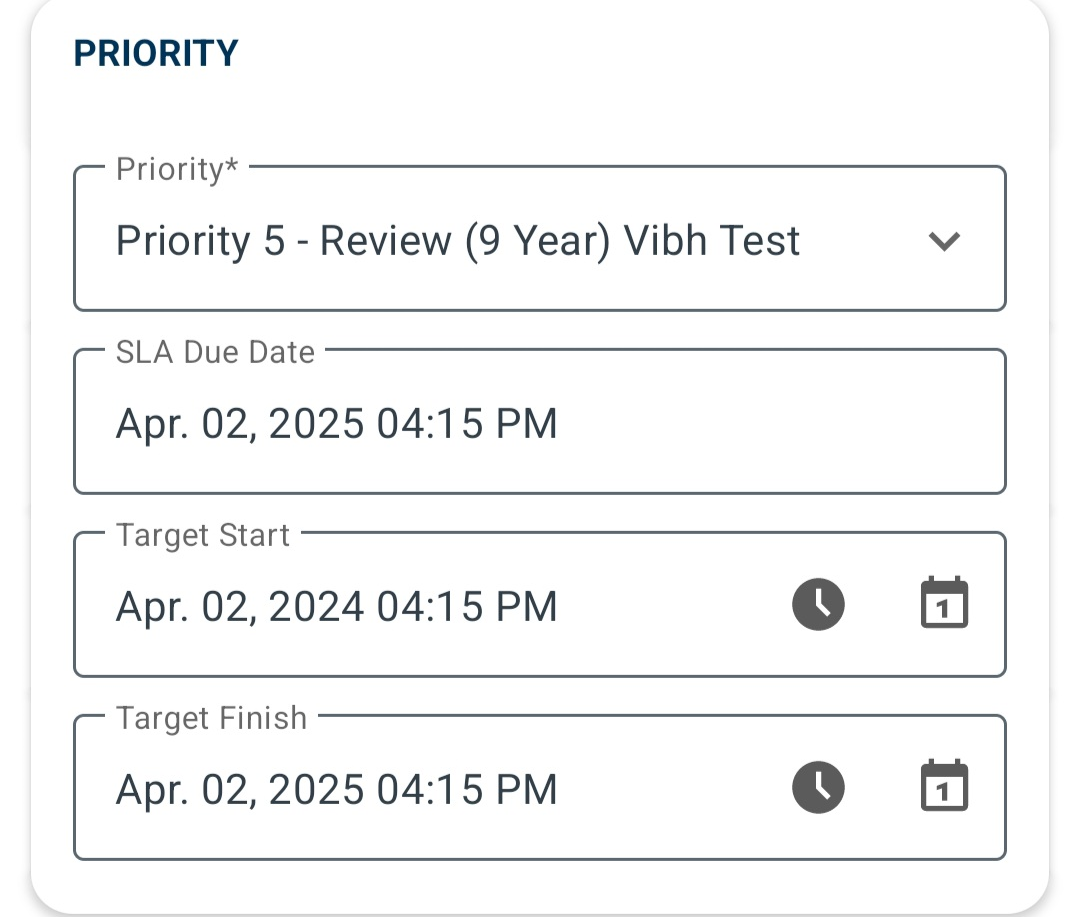
Task: Click the 04:15 PM time in Target Start
Action: pyautogui.click(x=467, y=607)
